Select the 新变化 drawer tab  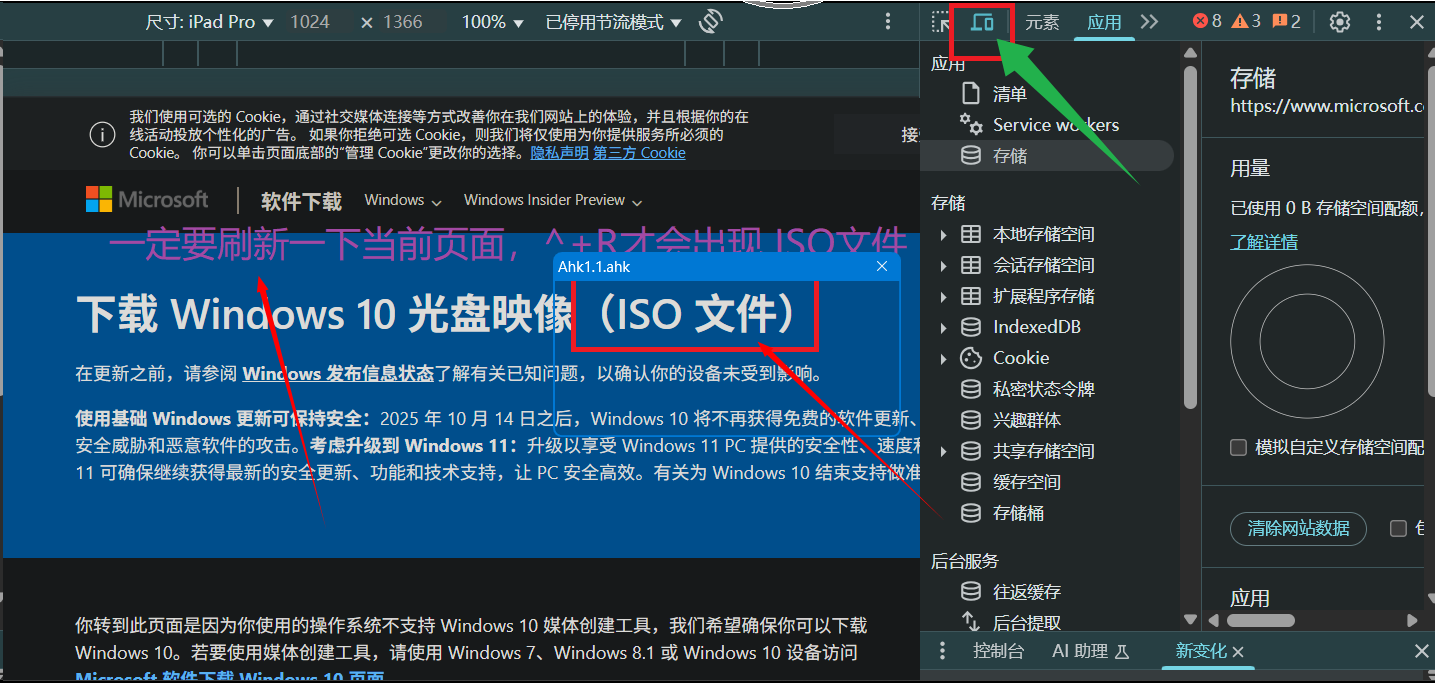point(1200,651)
